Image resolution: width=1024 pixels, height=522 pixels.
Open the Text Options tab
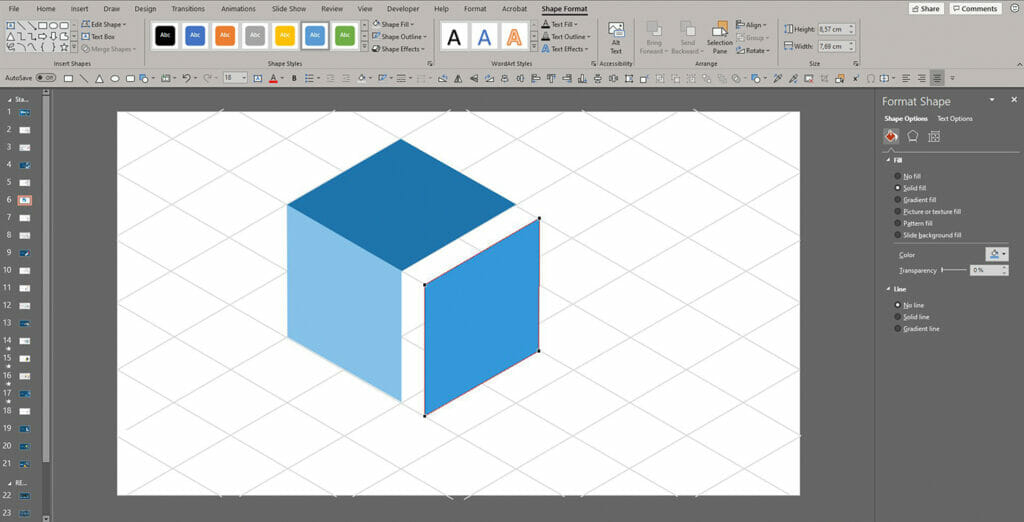pos(954,119)
